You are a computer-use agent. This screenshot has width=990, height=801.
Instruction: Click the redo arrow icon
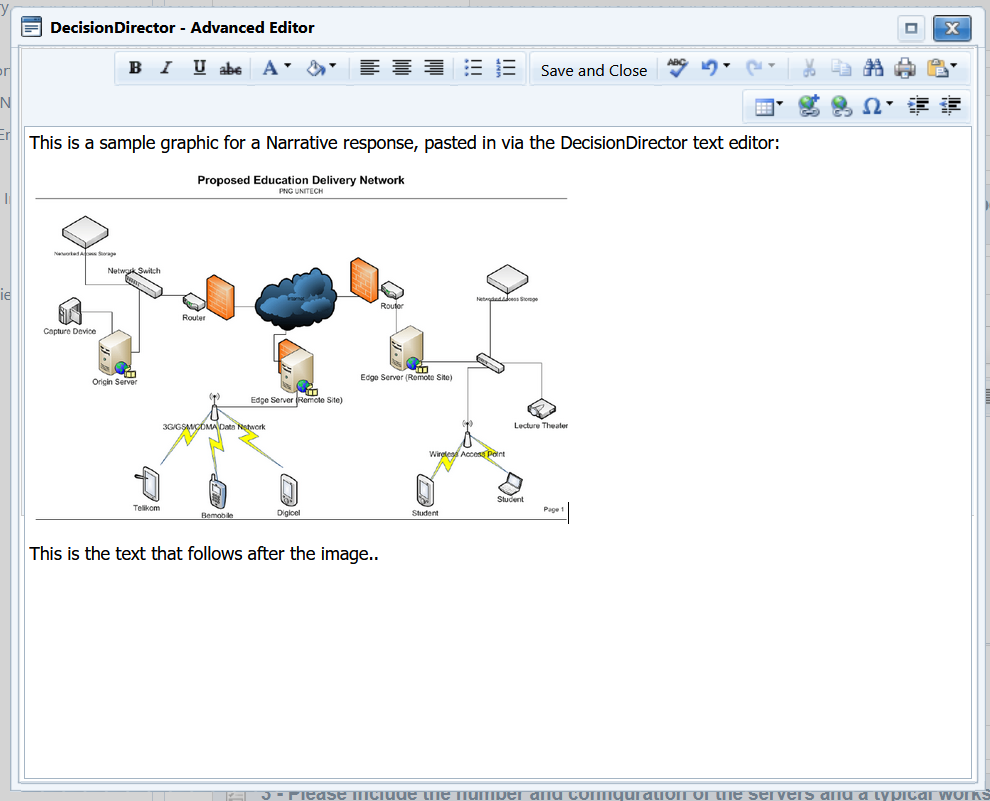[x=754, y=68]
